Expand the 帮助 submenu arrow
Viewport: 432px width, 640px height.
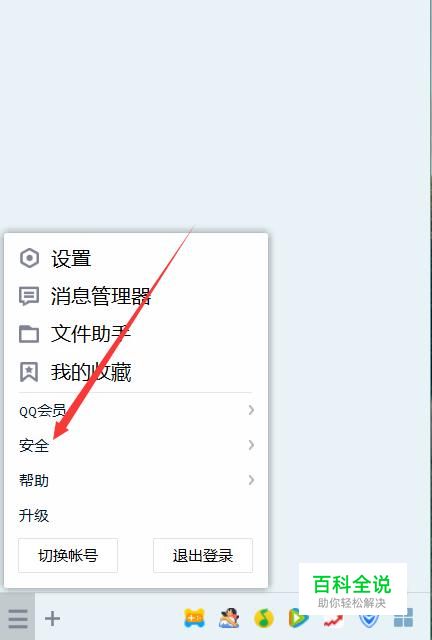tap(251, 480)
